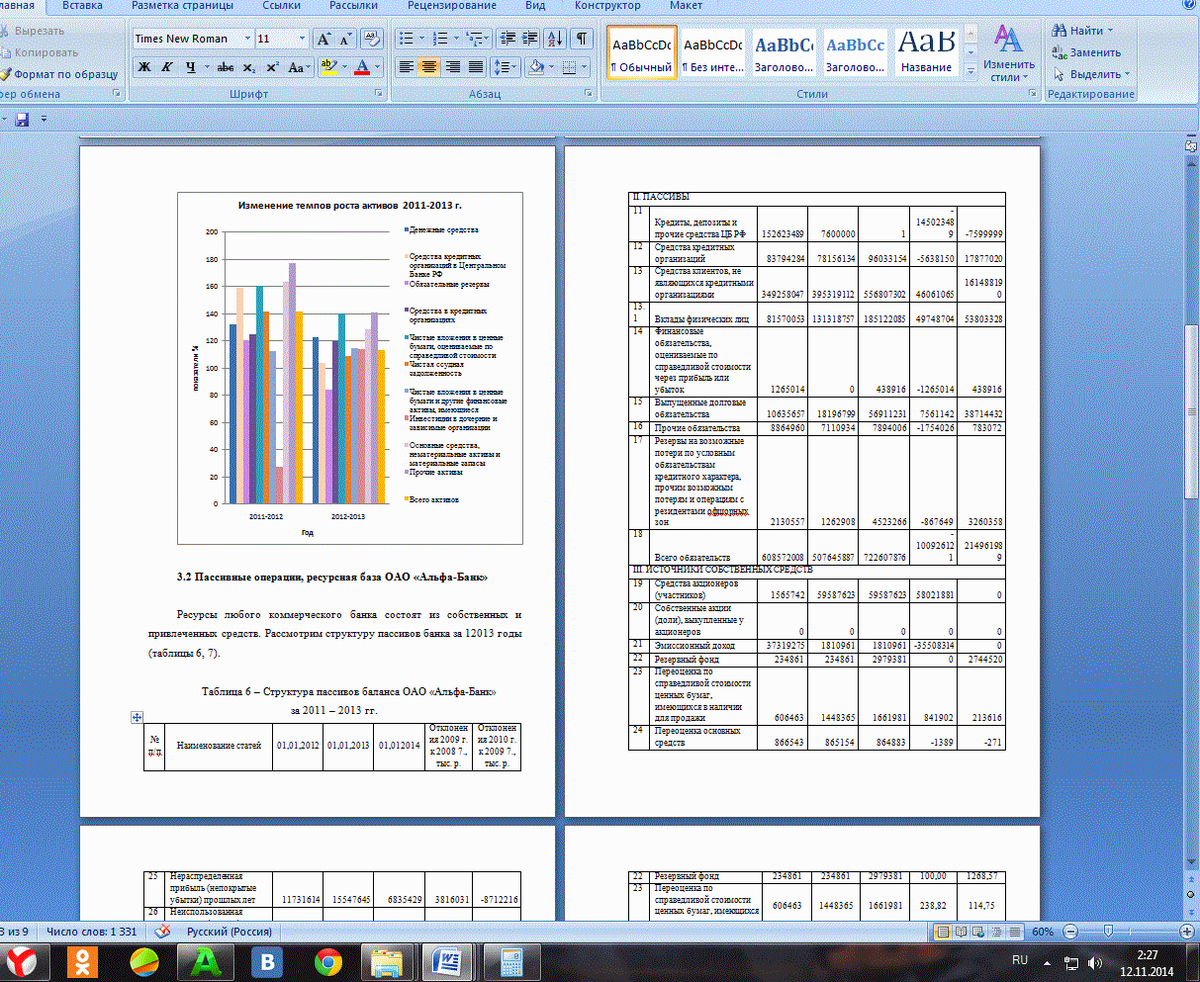Screen dimensions: 1200x982
Task: Toggle subscript formatting
Action: [249, 67]
